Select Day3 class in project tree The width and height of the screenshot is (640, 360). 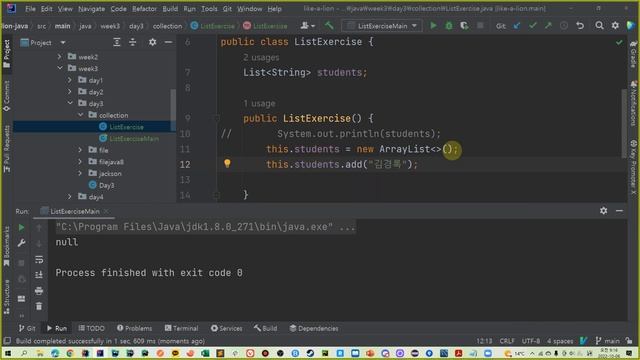coord(106,185)
